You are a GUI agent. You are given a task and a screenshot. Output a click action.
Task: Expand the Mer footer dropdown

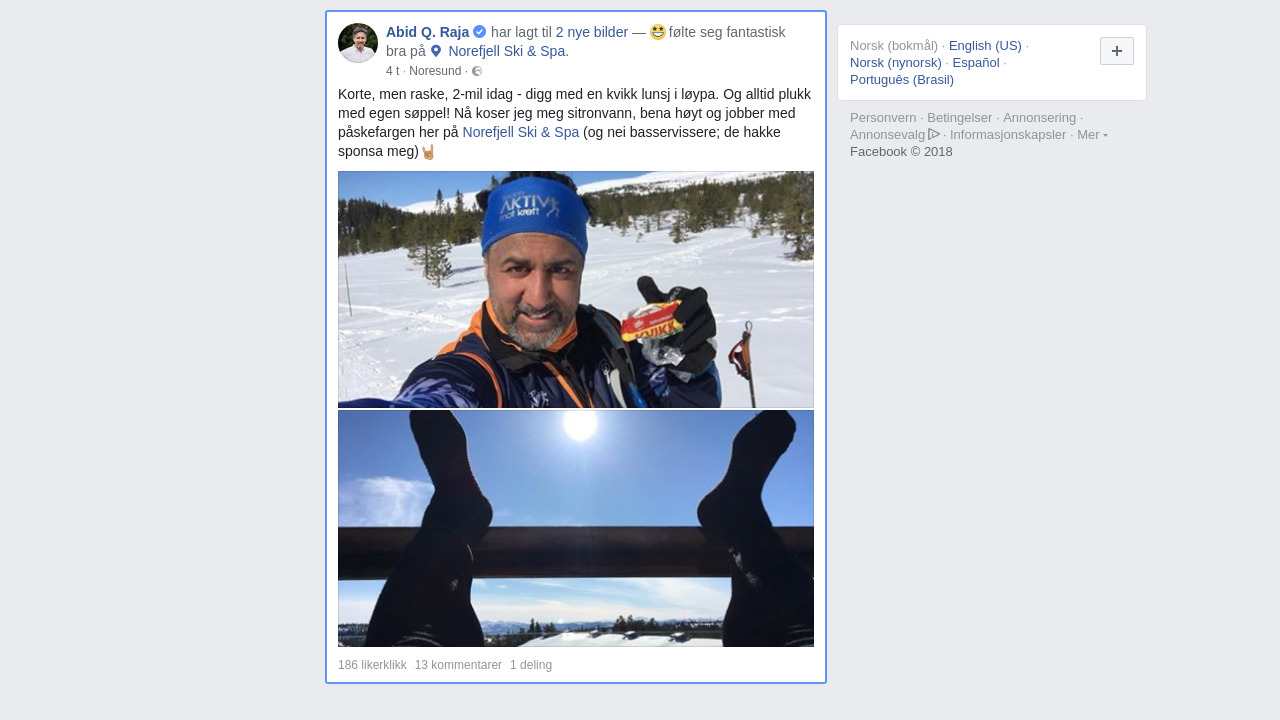[x=1092, y=135]
